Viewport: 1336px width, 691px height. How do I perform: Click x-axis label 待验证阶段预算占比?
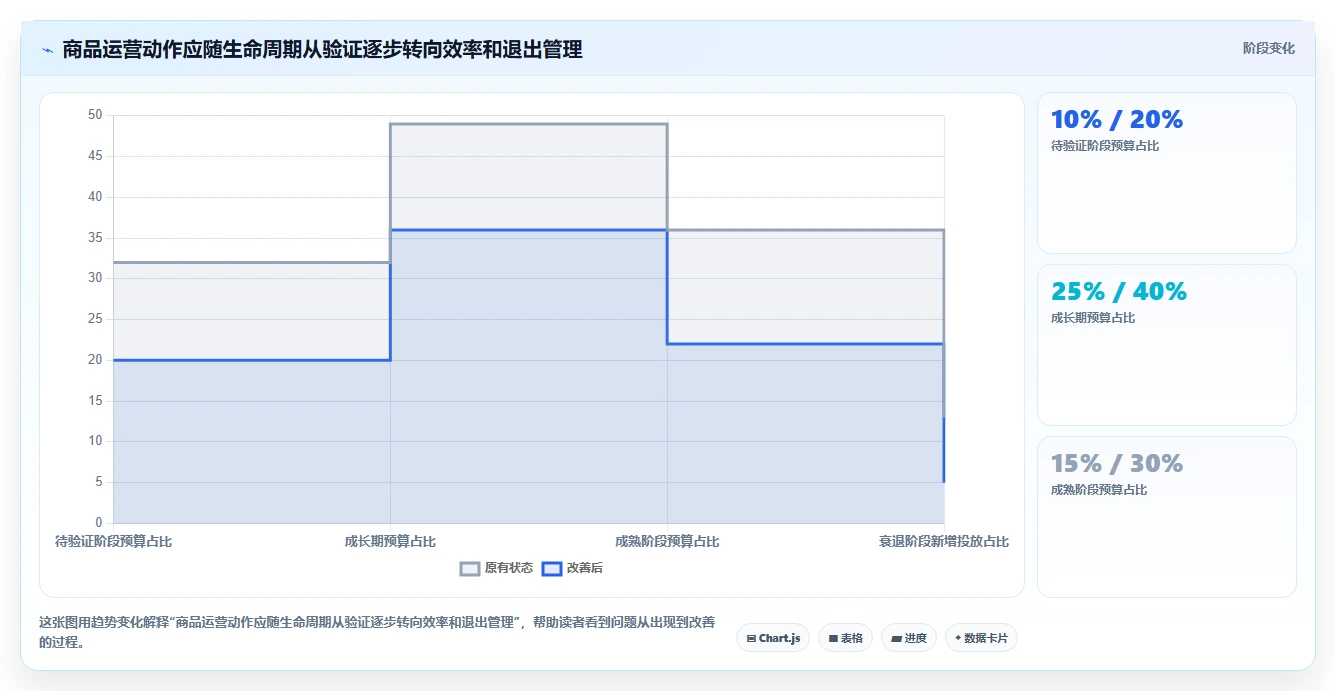[113, 542]
